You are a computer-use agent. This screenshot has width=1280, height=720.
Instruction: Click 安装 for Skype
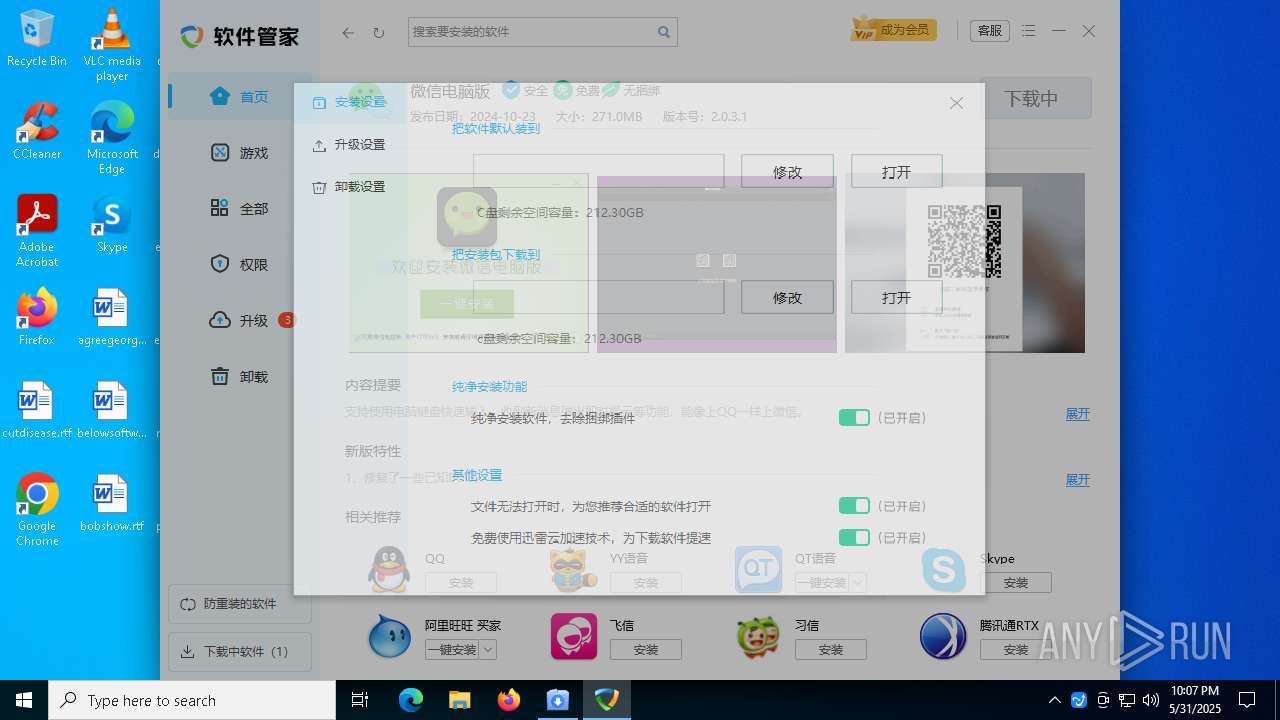point(1015,582)
